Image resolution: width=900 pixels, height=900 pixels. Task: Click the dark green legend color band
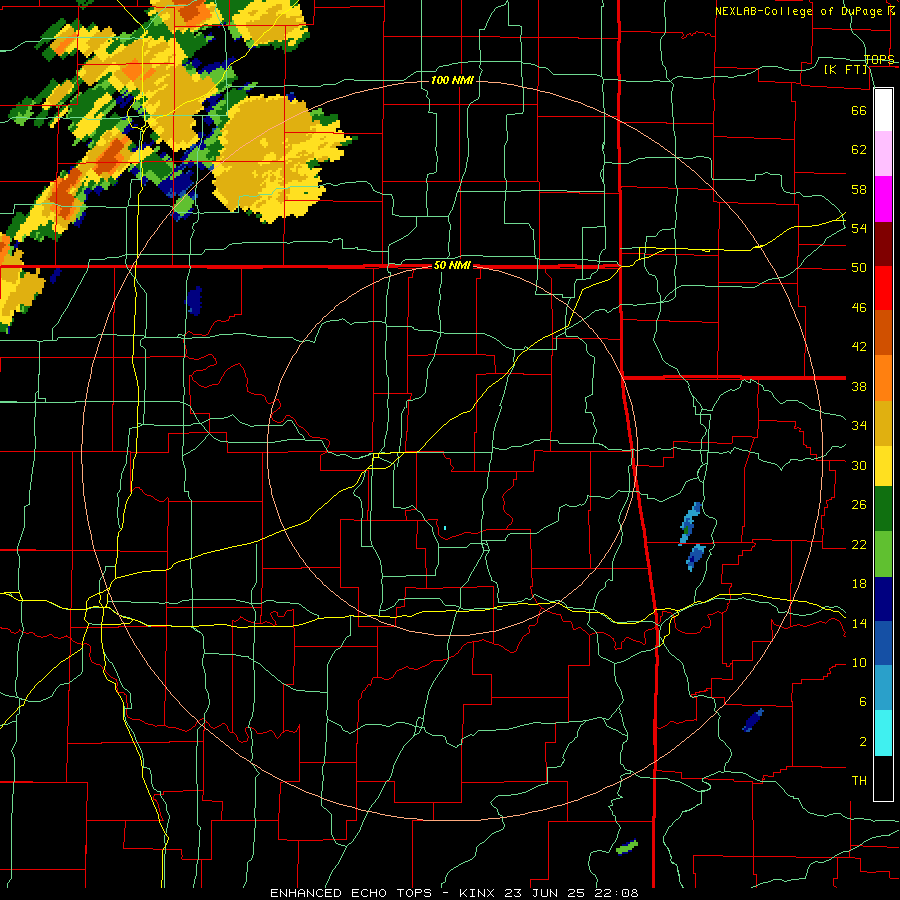883,509
